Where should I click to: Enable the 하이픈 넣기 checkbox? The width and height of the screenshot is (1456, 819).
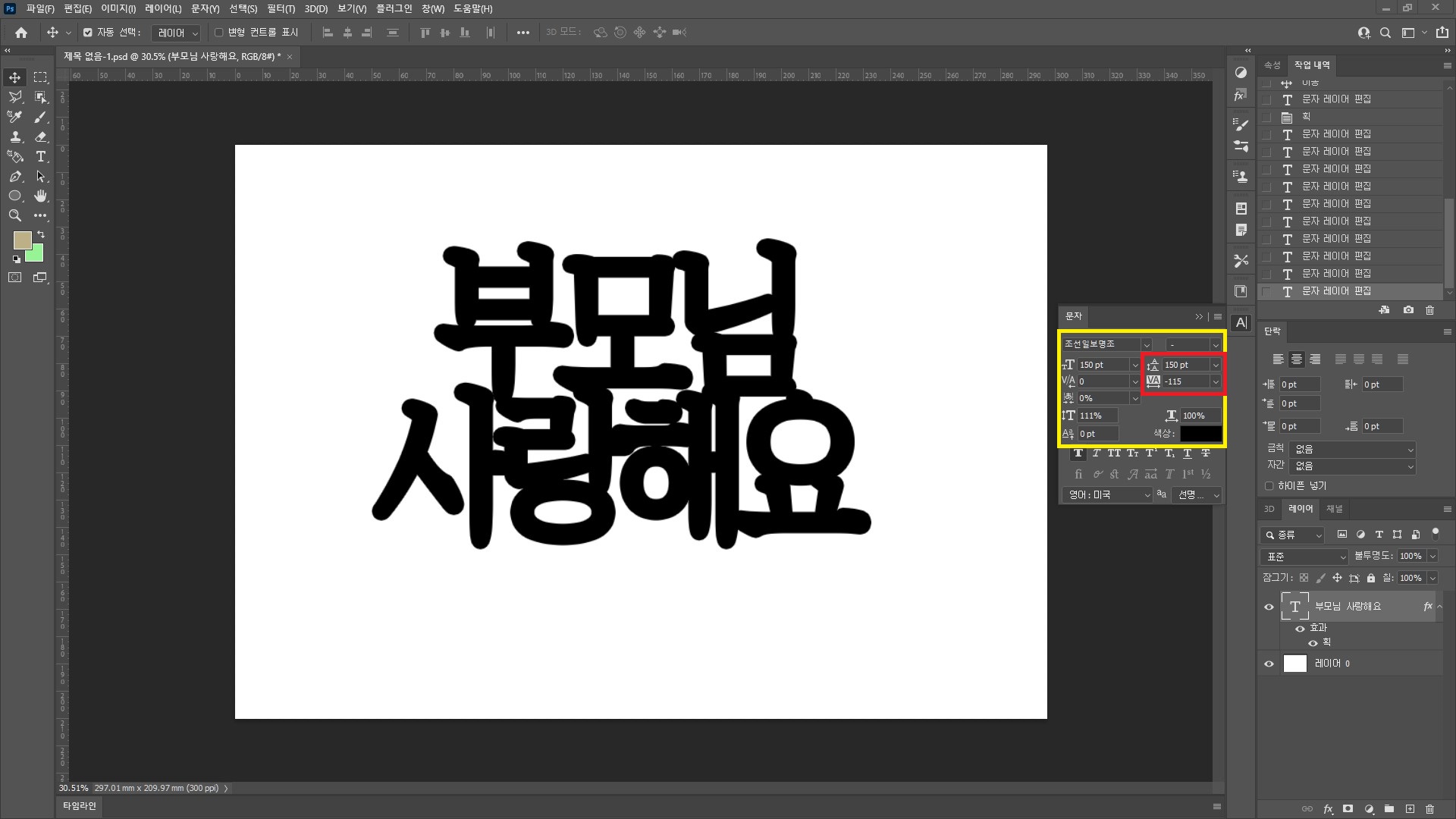point(1269,486)
